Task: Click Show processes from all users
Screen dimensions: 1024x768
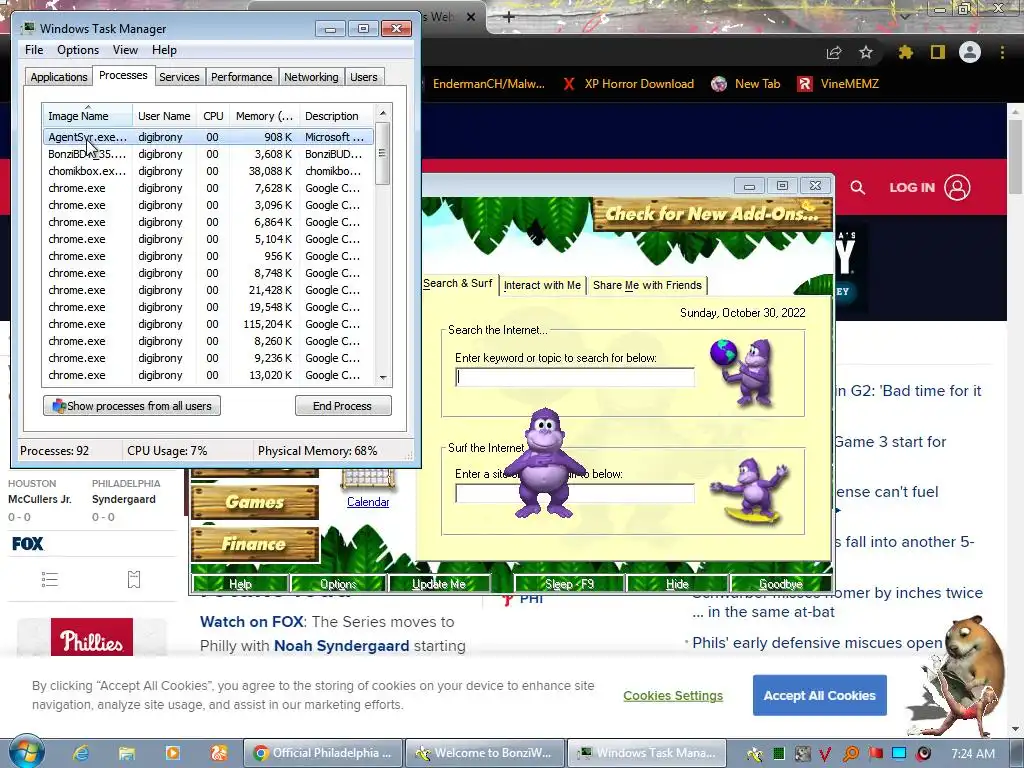Action: 132,406
